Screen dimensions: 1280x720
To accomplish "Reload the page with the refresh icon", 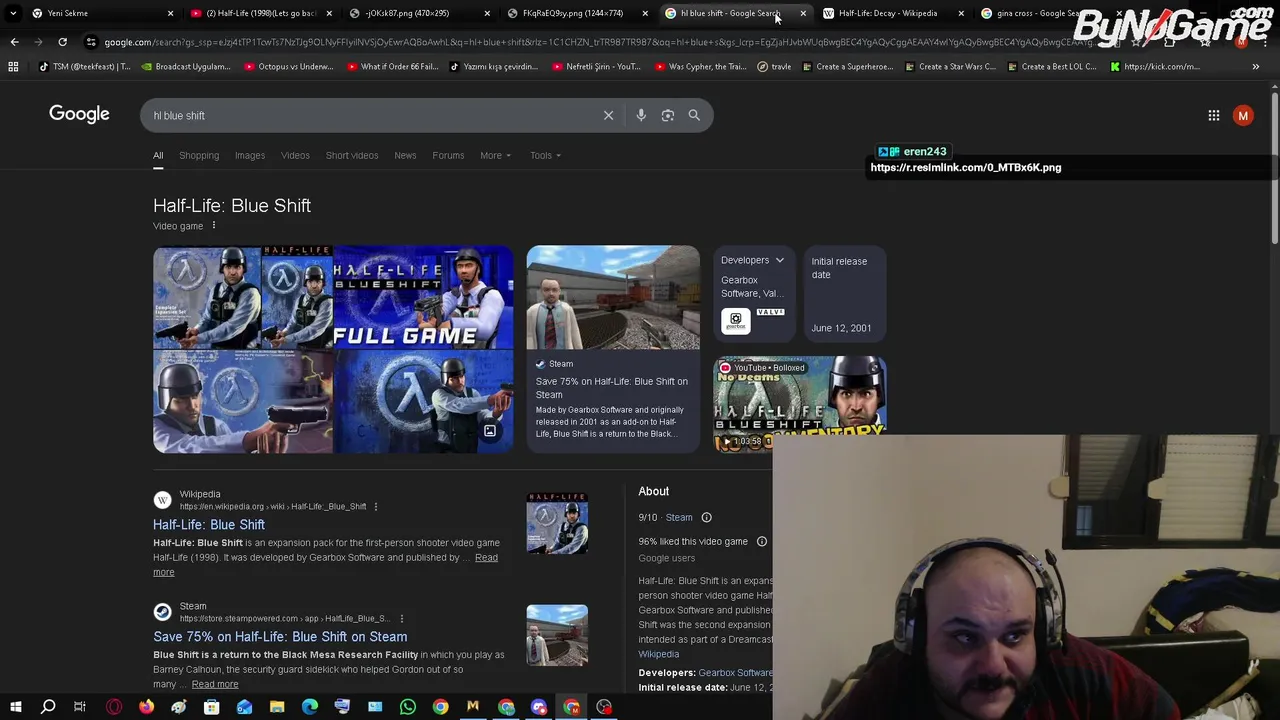I will tap(62, 42).
